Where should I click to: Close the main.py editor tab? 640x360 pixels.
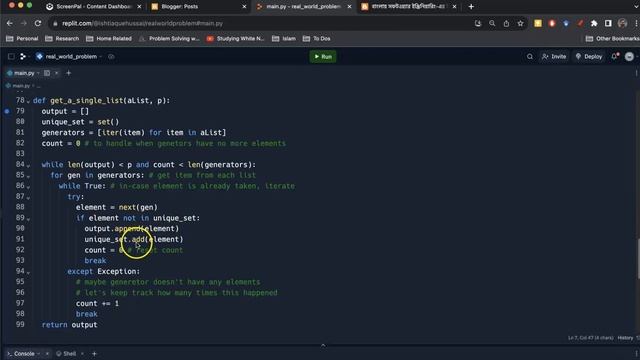point(57,73)
